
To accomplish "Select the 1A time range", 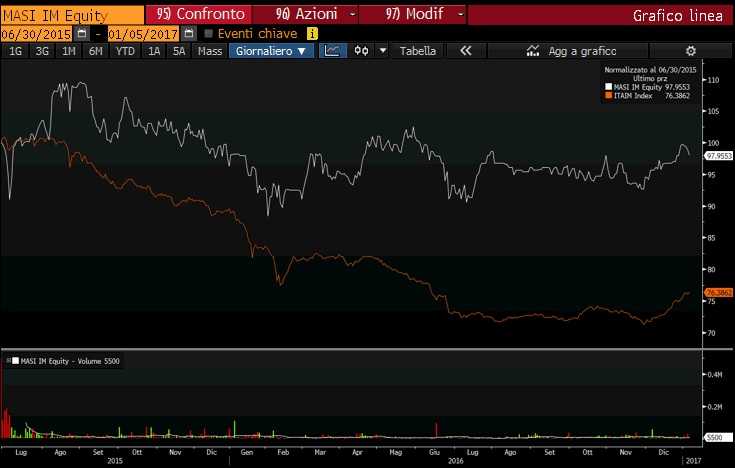I will coord(154,51).
